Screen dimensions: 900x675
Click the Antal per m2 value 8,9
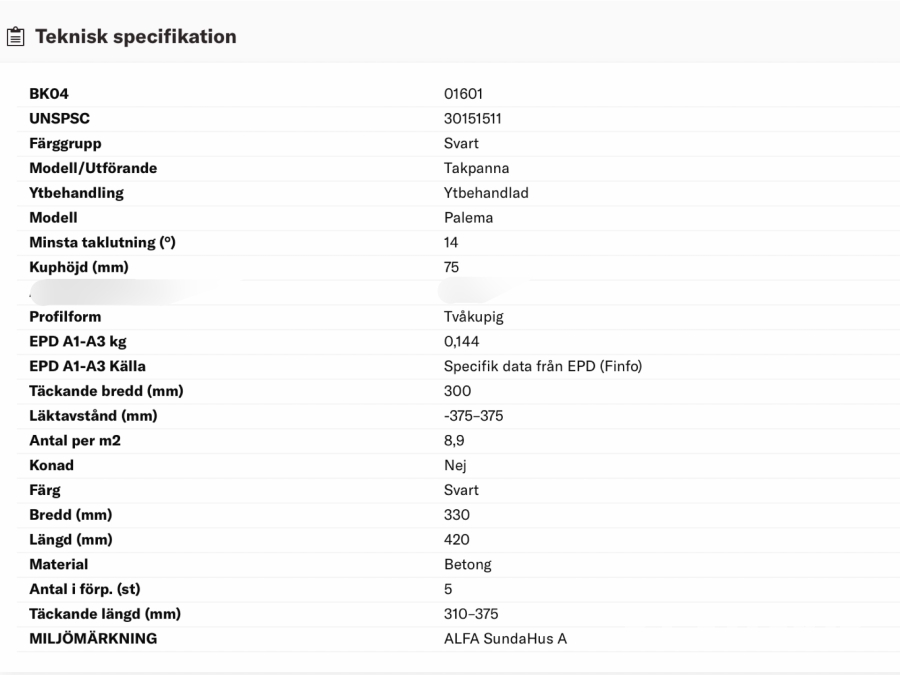click(x=454, y=441)
